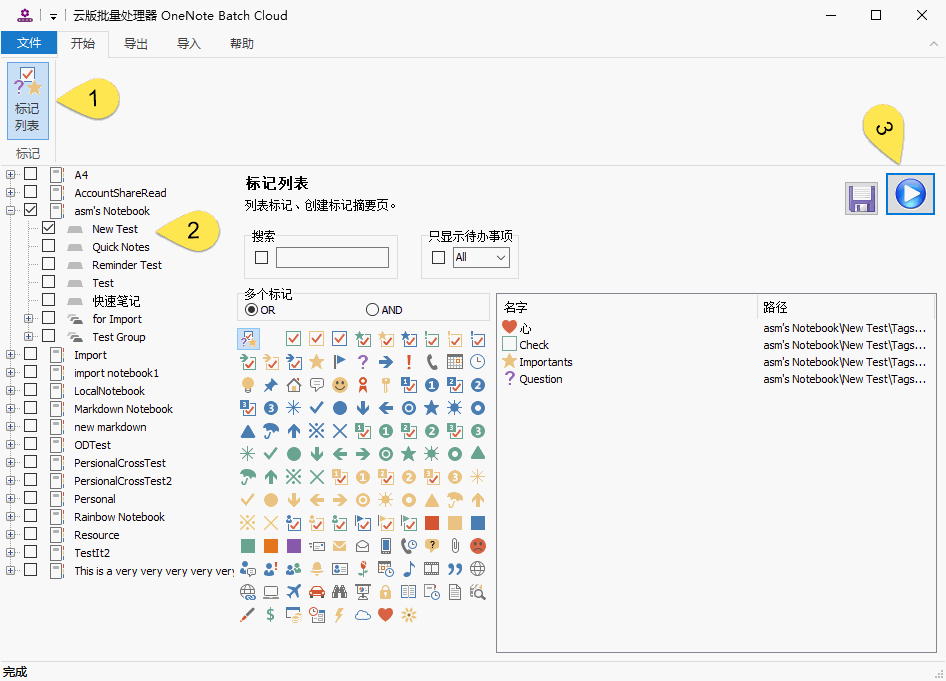Image resolution: width=946 pixels, height=681 pixels.
Task: Click the save floppy disk button
Action: pyautogui.click(x=862, y=198)
